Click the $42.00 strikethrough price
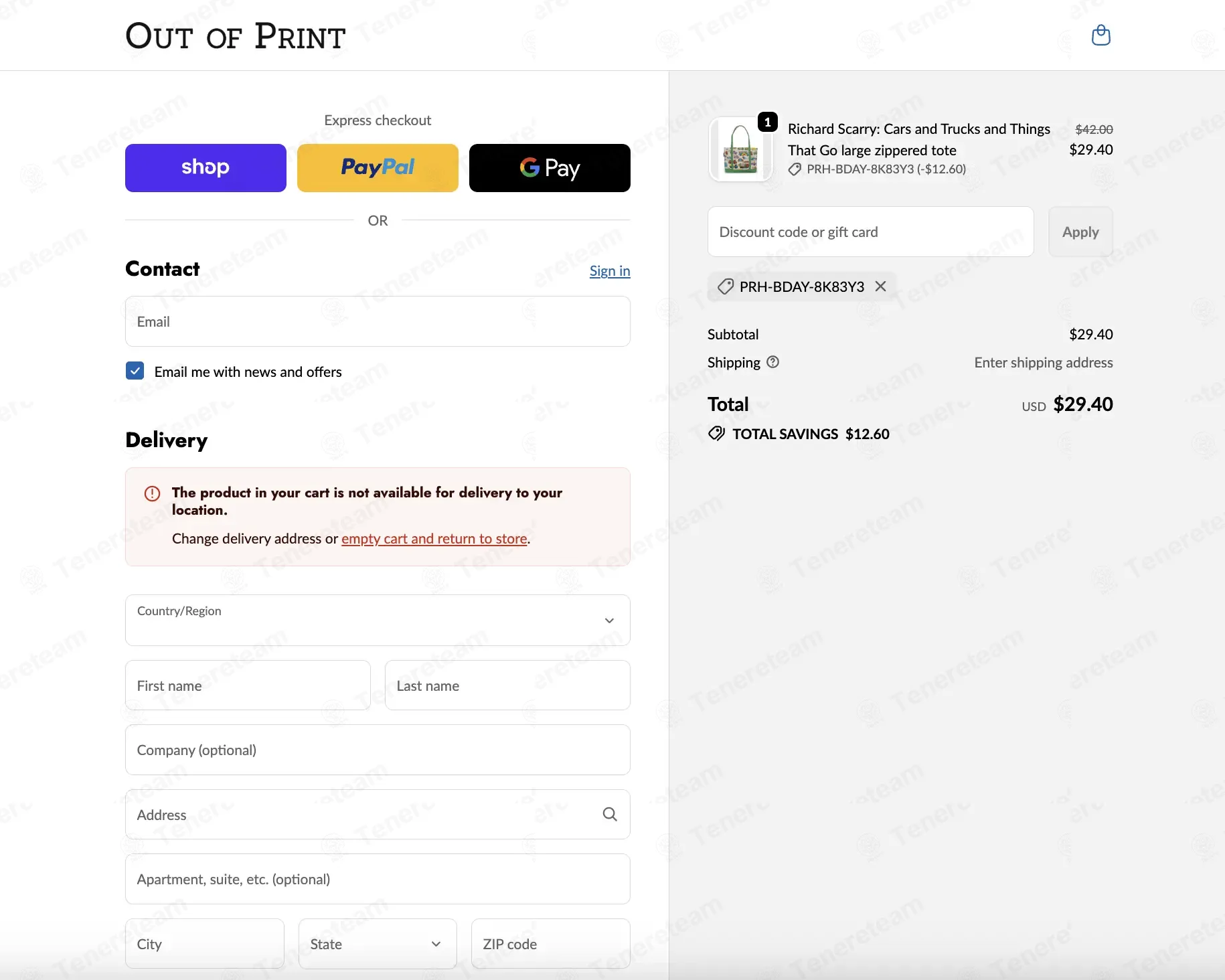This screenshot has width=1225, height=980. (x=1094, y=129)
